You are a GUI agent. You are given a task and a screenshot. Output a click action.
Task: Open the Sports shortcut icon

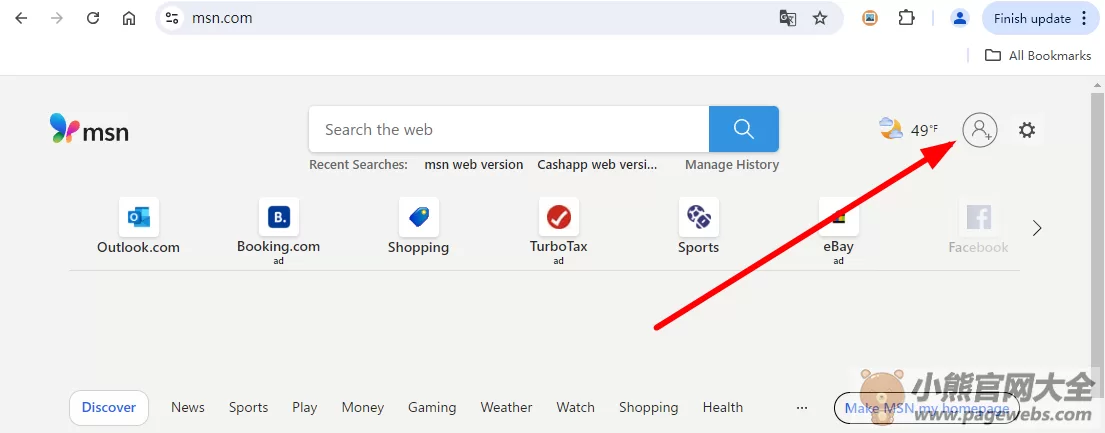(x=698, y=217)
